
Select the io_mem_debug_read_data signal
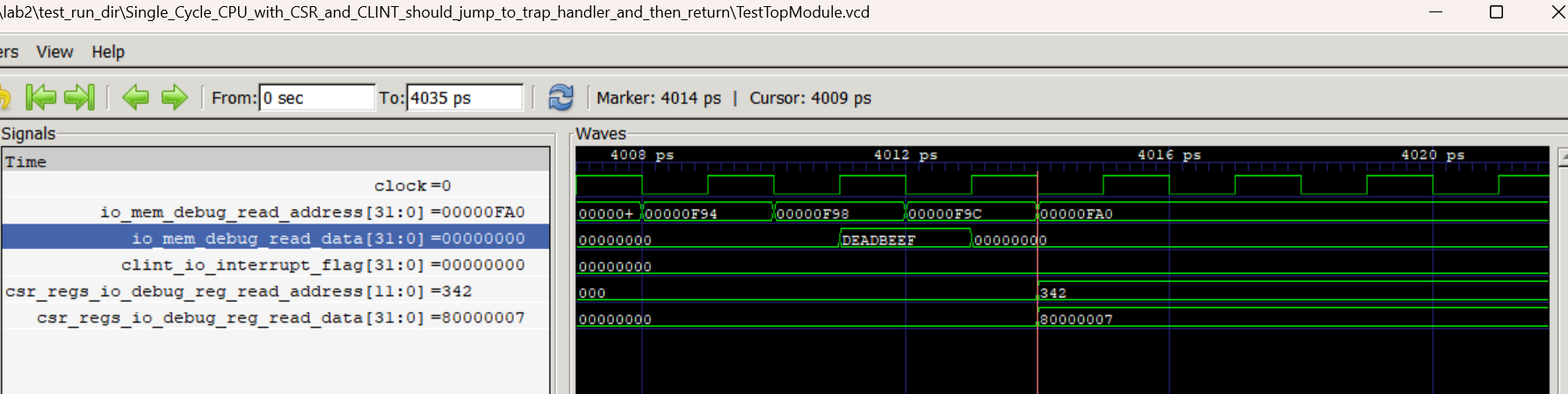coord(328,238)
